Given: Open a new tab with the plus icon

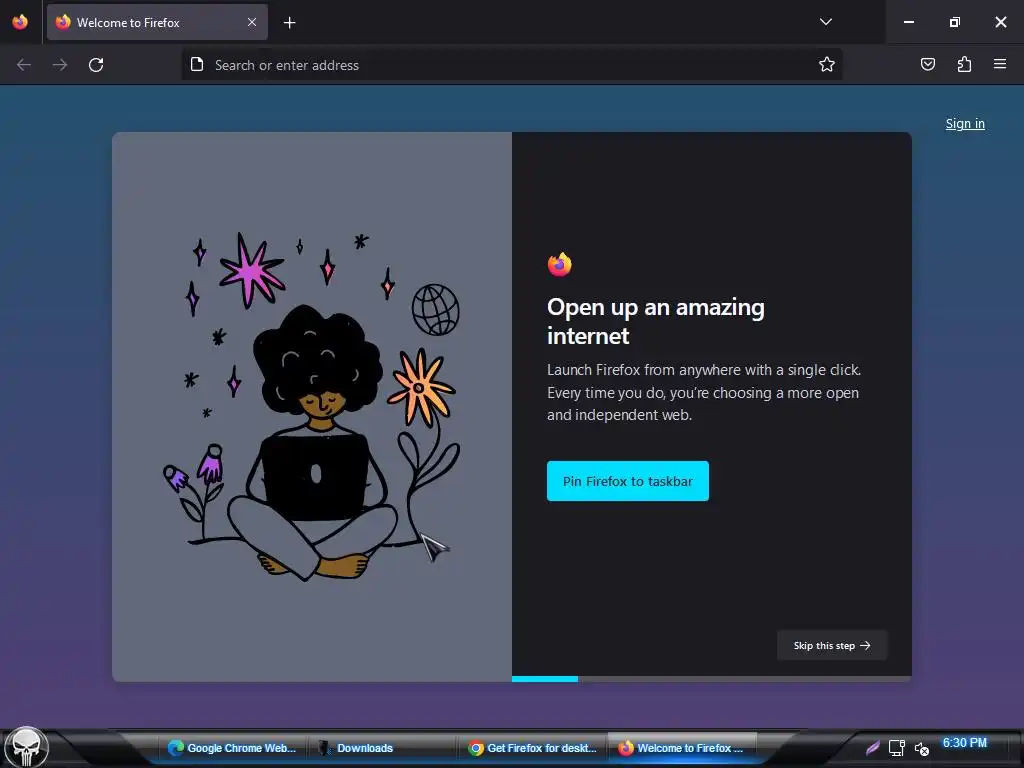Looking at the screenshot, I should 289,23.
